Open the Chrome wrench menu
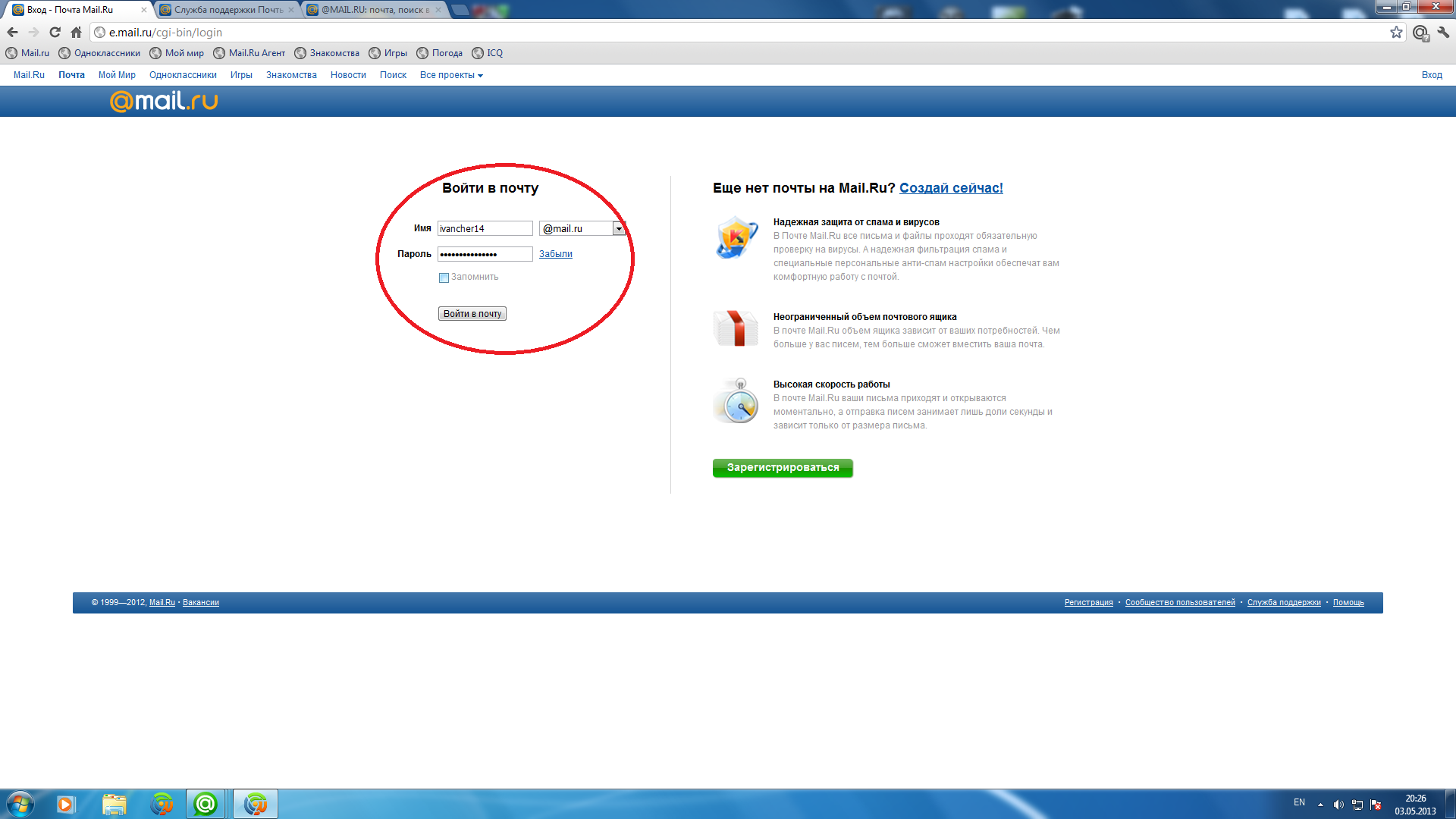 (x=1443, y=33)
